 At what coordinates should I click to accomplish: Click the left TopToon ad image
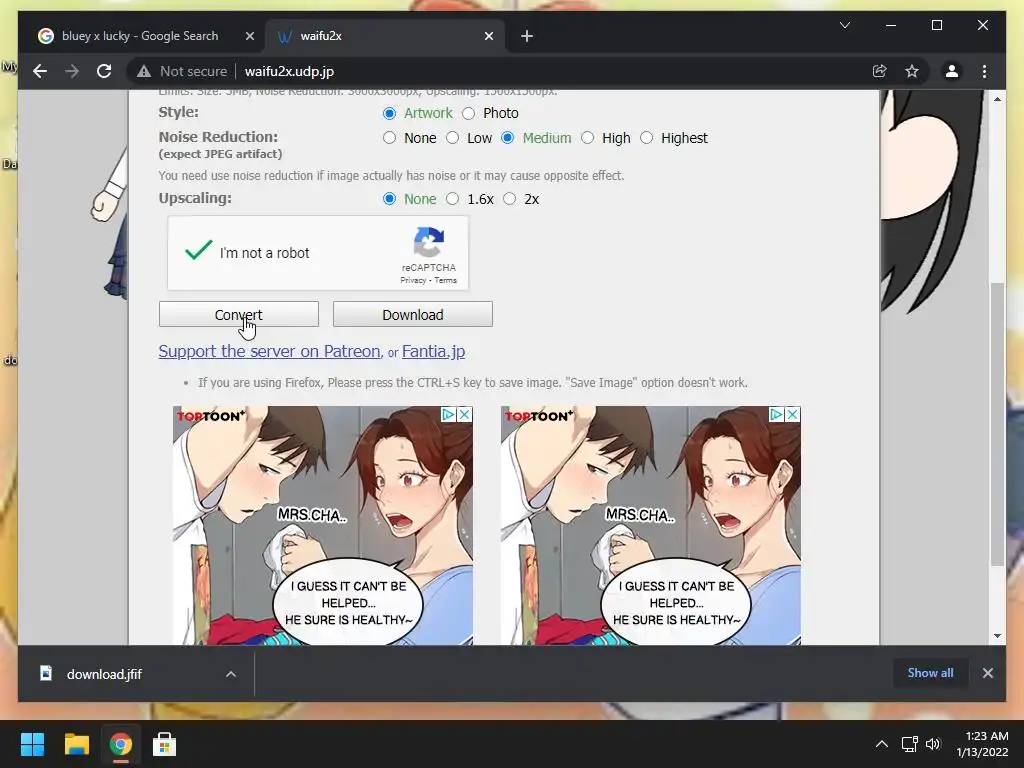[323, 526]
